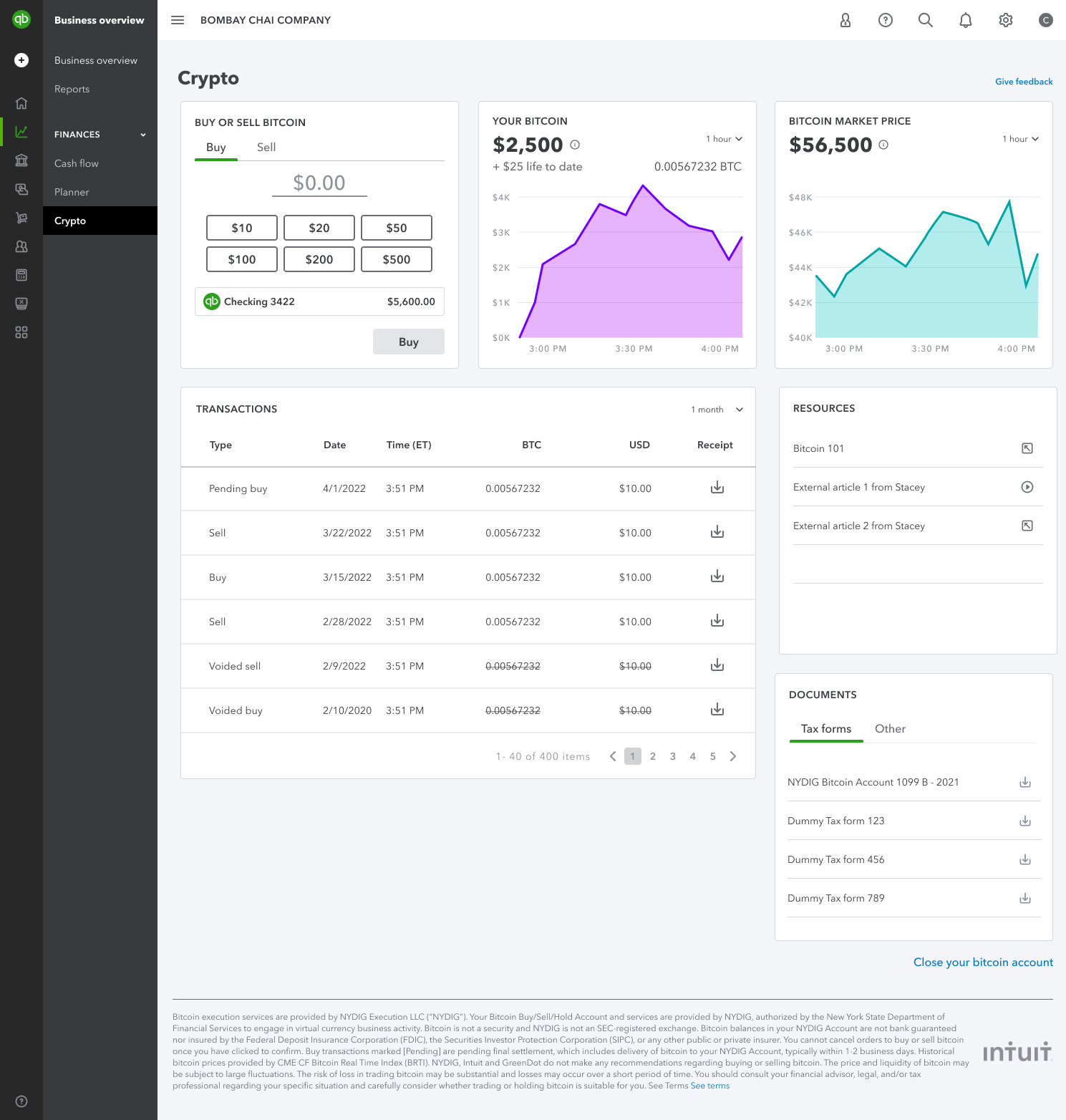Click Close your bitcoin account link

(983, 962)
